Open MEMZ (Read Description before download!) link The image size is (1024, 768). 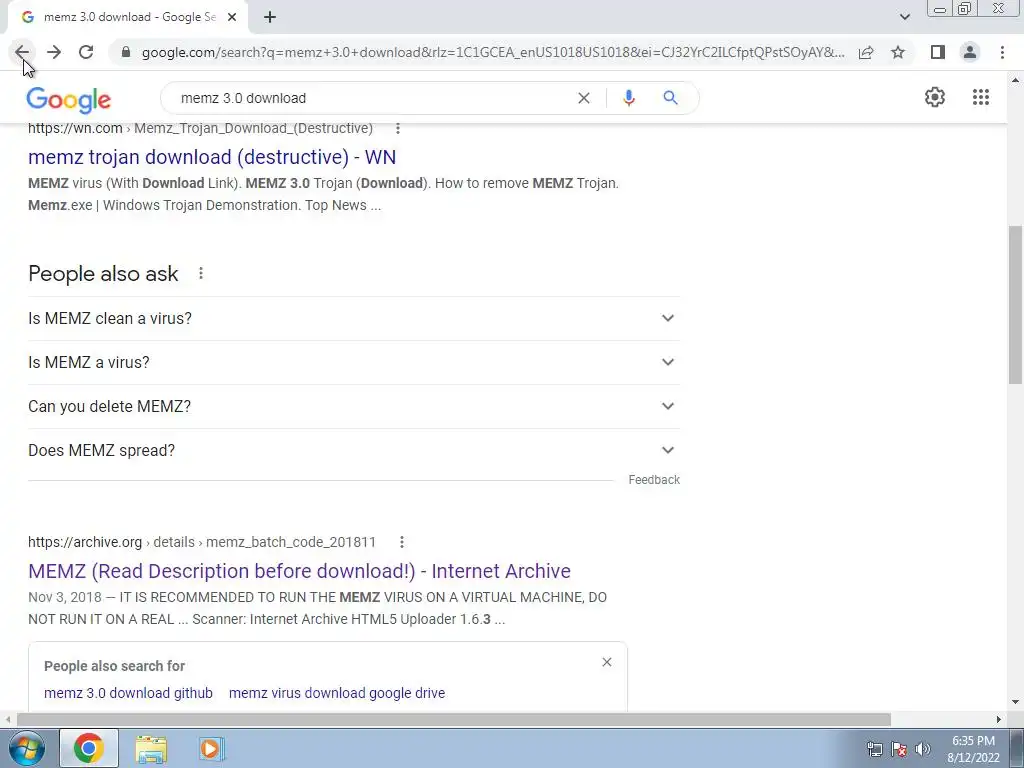tap(299, 571)
